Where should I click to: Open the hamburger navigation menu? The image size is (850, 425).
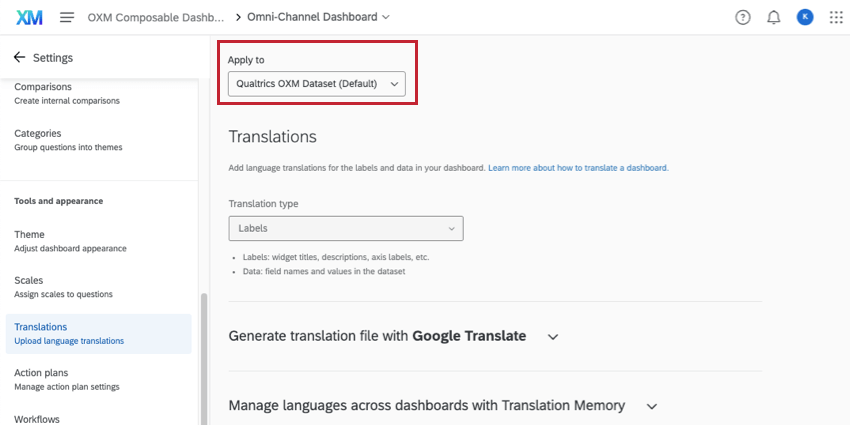click(x=67, y=17)
